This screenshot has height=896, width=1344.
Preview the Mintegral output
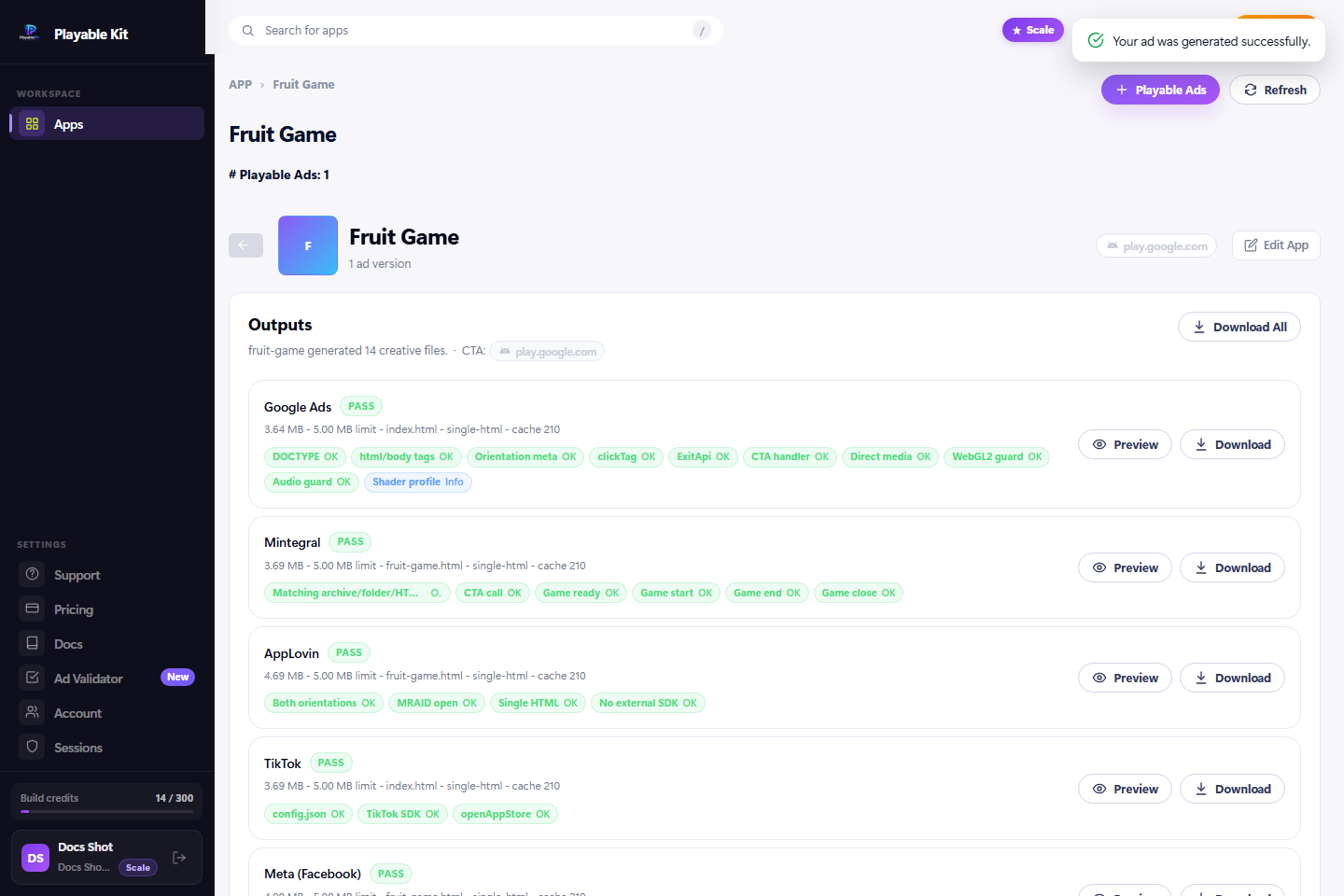pyautogui.click(x=1125, y=567)
